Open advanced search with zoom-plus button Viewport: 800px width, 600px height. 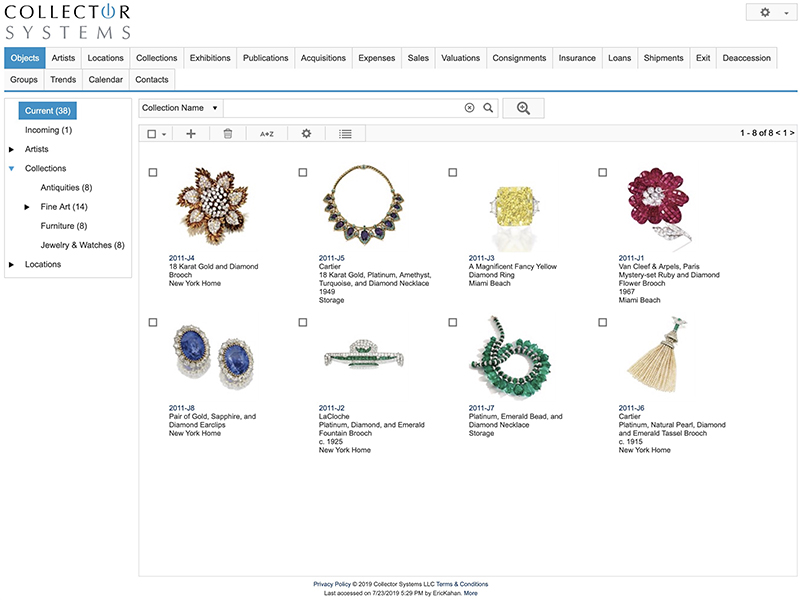(523, 108)
